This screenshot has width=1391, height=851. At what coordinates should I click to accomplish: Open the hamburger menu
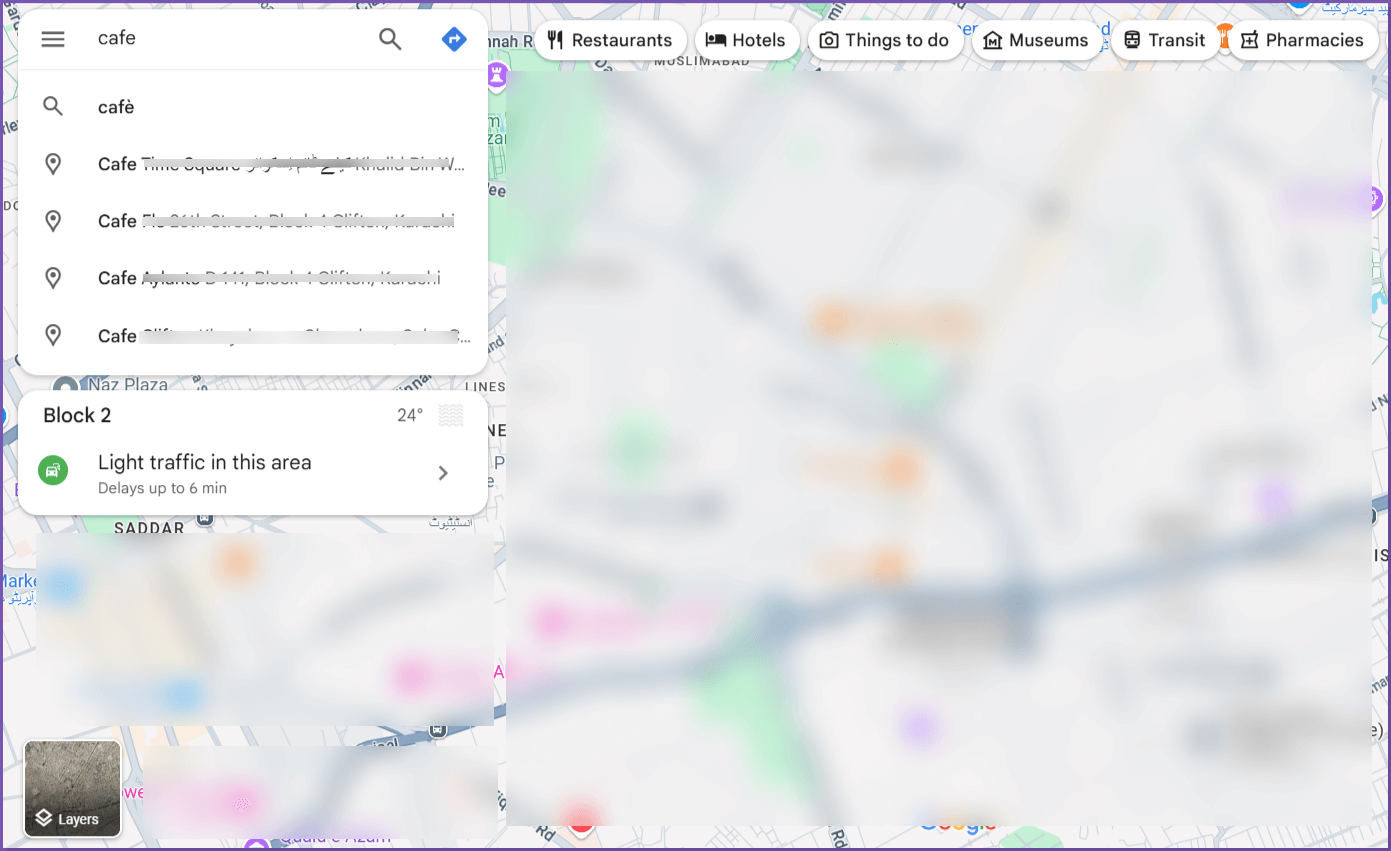pyautogui.click(x=52, y=38)
